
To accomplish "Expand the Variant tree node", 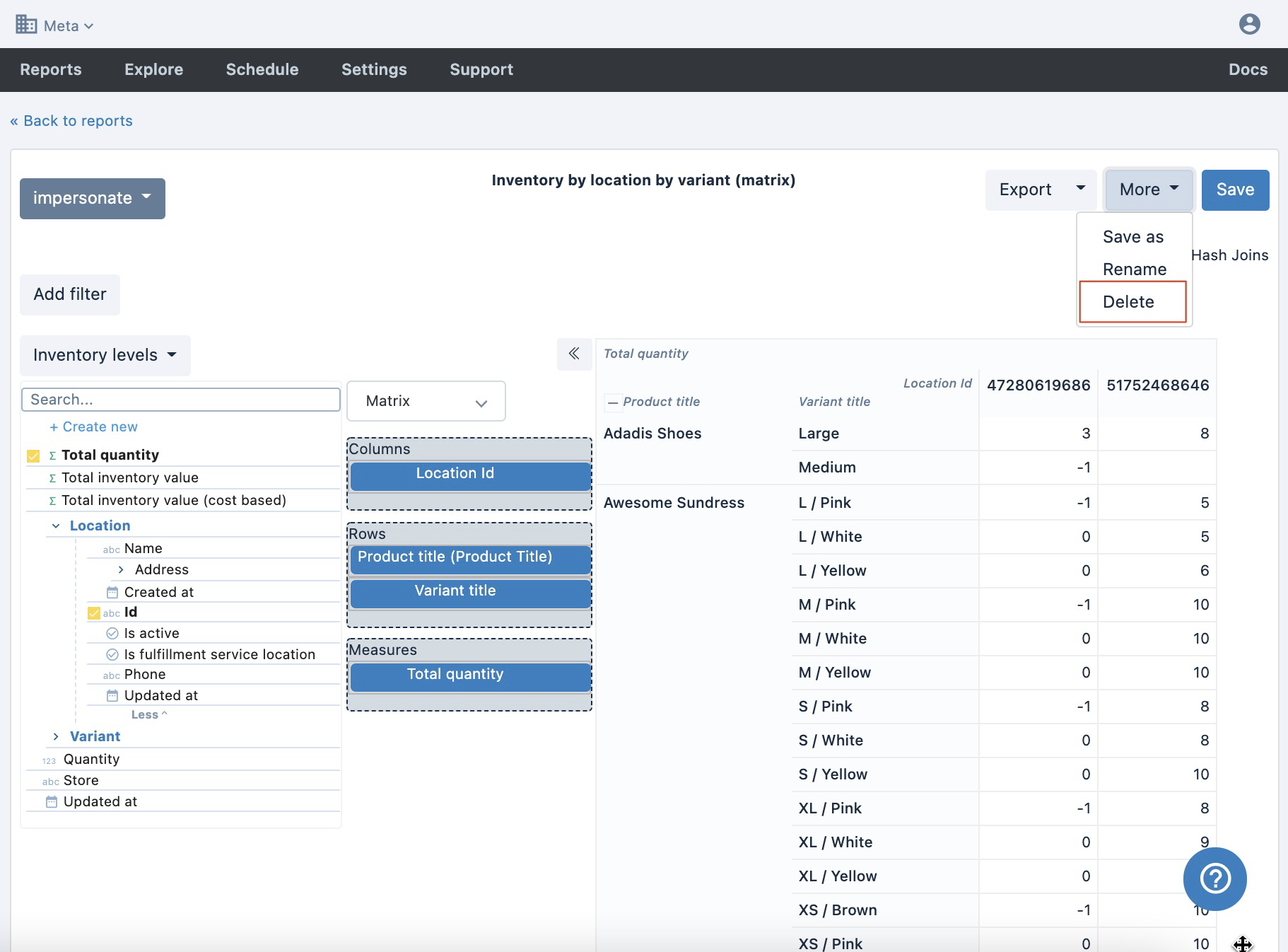I will coord(56,736).
